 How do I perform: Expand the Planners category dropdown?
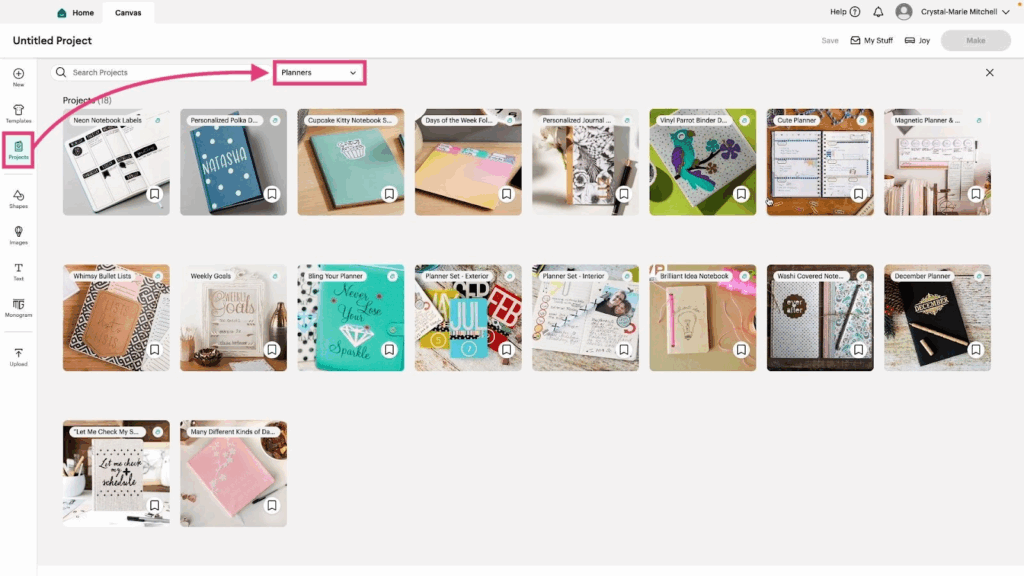[319, 72]
